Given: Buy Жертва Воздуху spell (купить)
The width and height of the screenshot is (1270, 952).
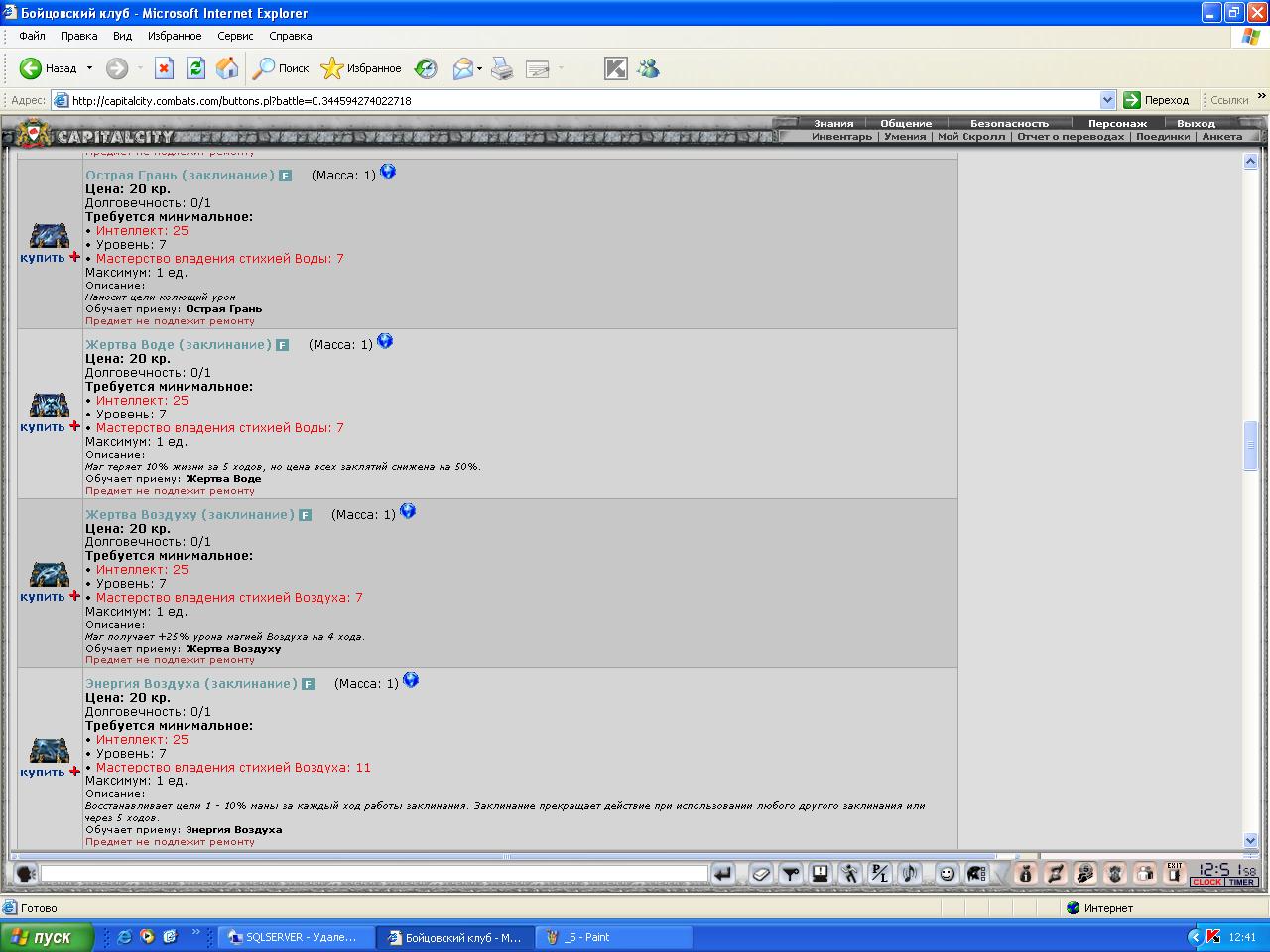Looking at the screenshot, I should pos(43,597).
